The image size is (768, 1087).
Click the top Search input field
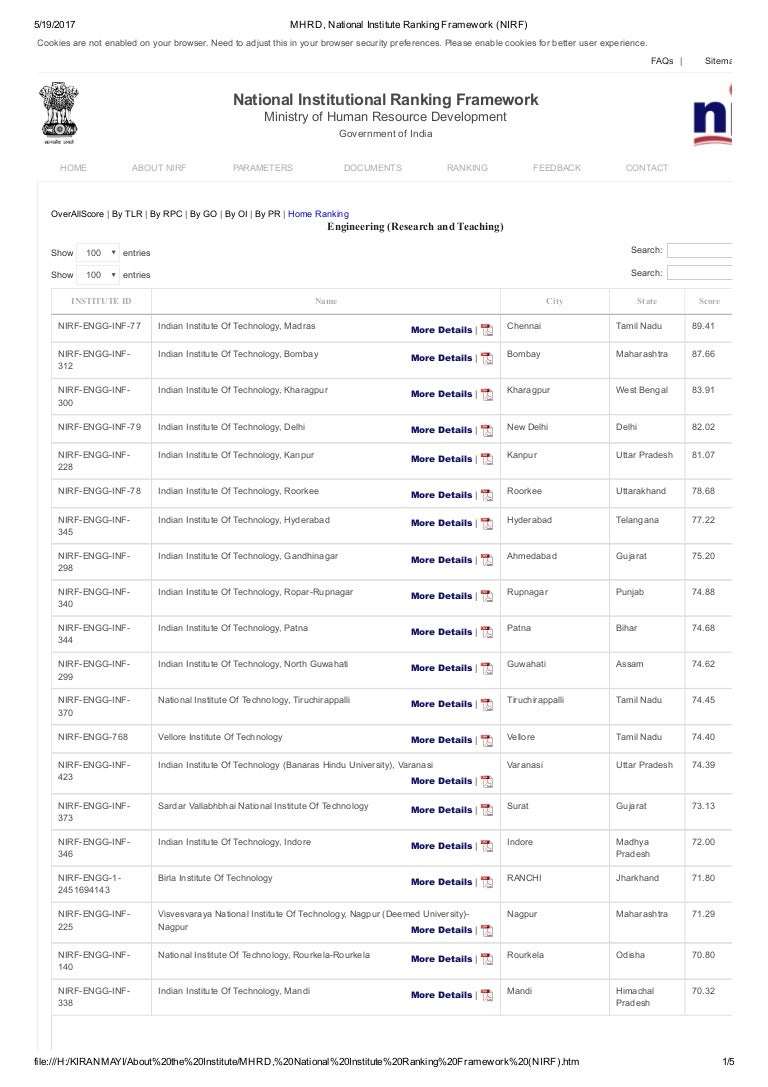pyautogui.click(x=700, y=250)
